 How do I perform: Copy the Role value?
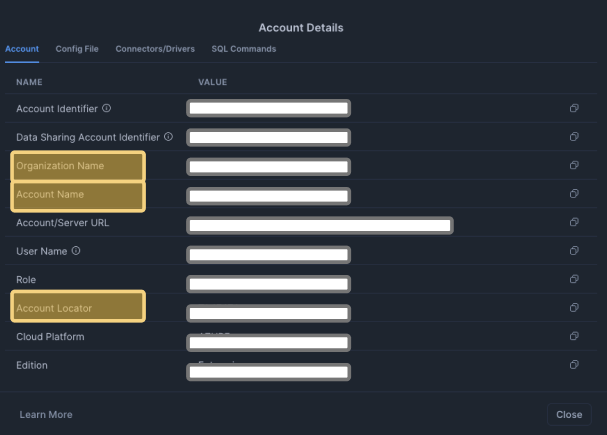[574, 279]
